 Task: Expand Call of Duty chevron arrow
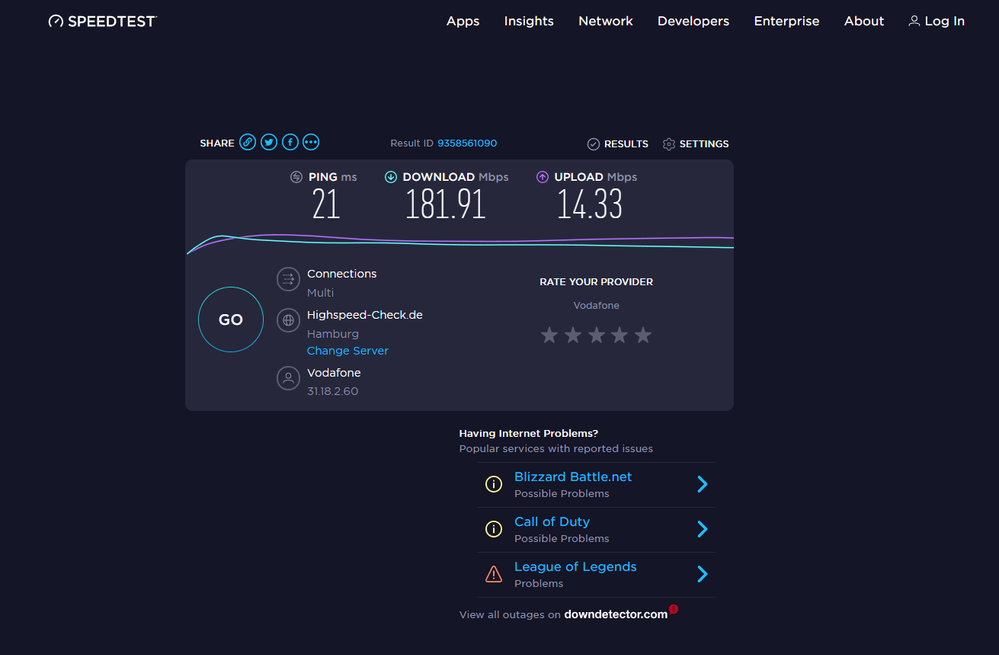pyautogui.click(x=702, y=529)
